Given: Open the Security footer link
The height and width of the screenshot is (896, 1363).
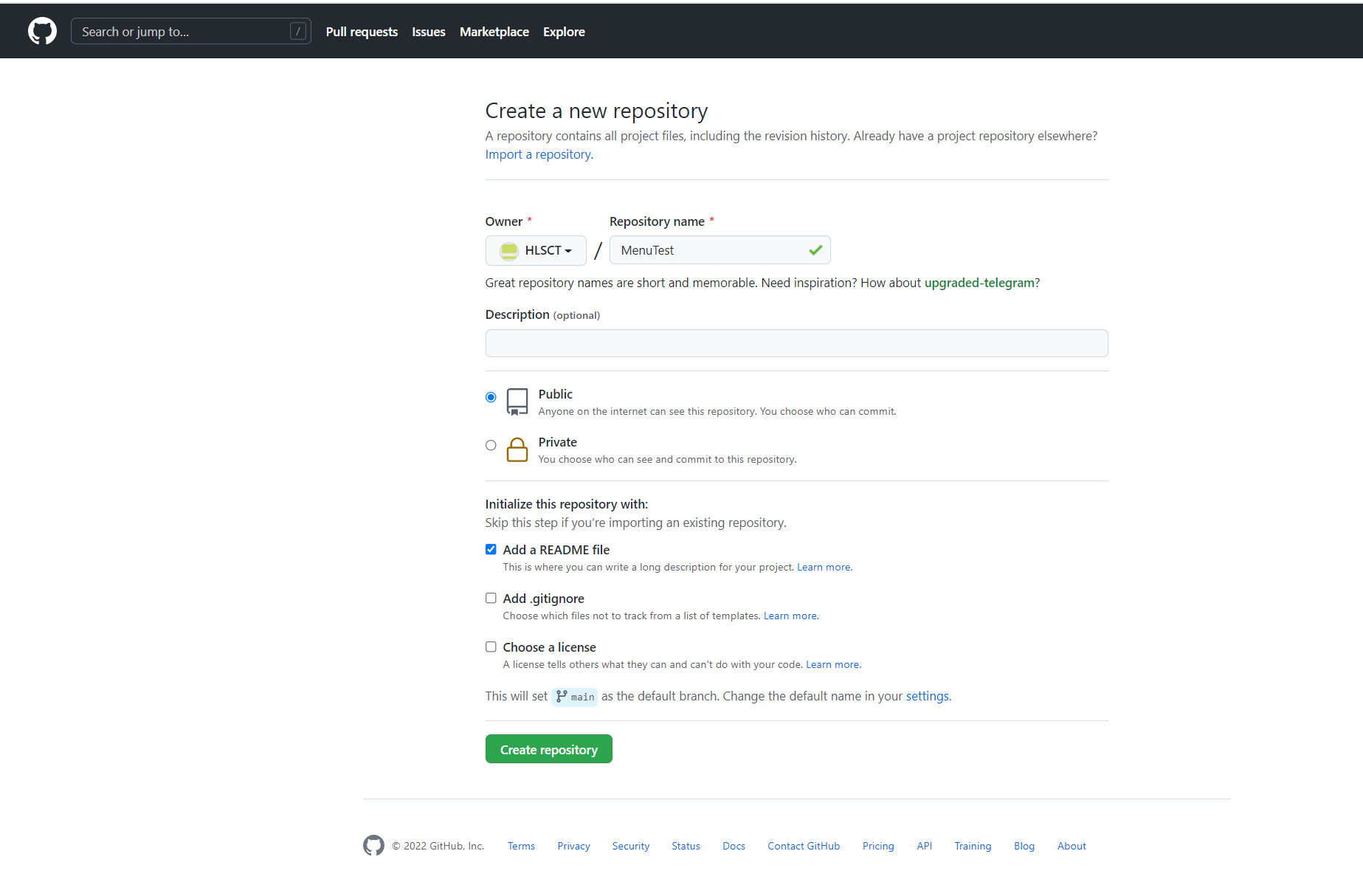Looking at the screenshot, I should click(631, 846).
